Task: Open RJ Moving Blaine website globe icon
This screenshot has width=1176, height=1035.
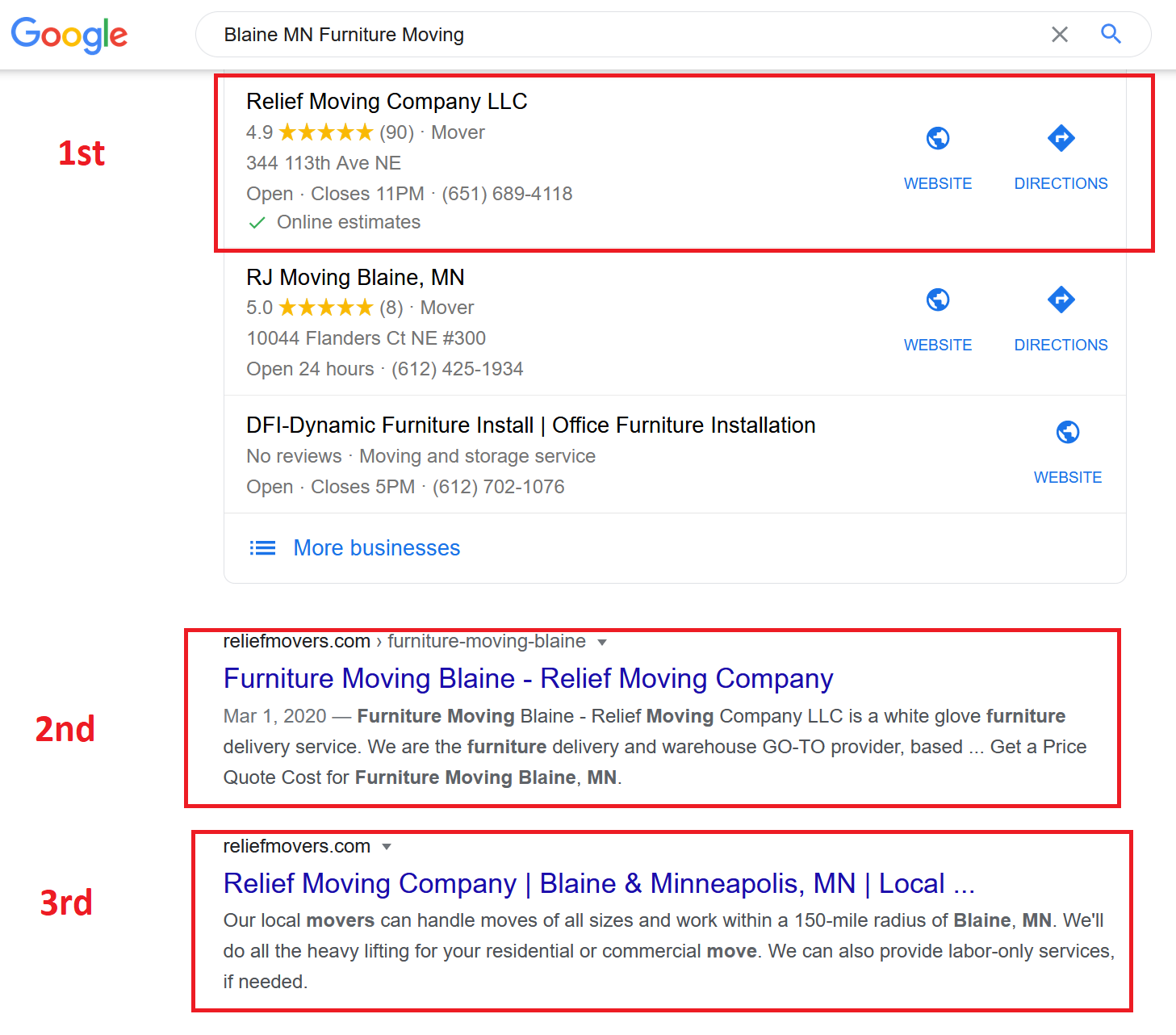Action: (x=937, y=300)
